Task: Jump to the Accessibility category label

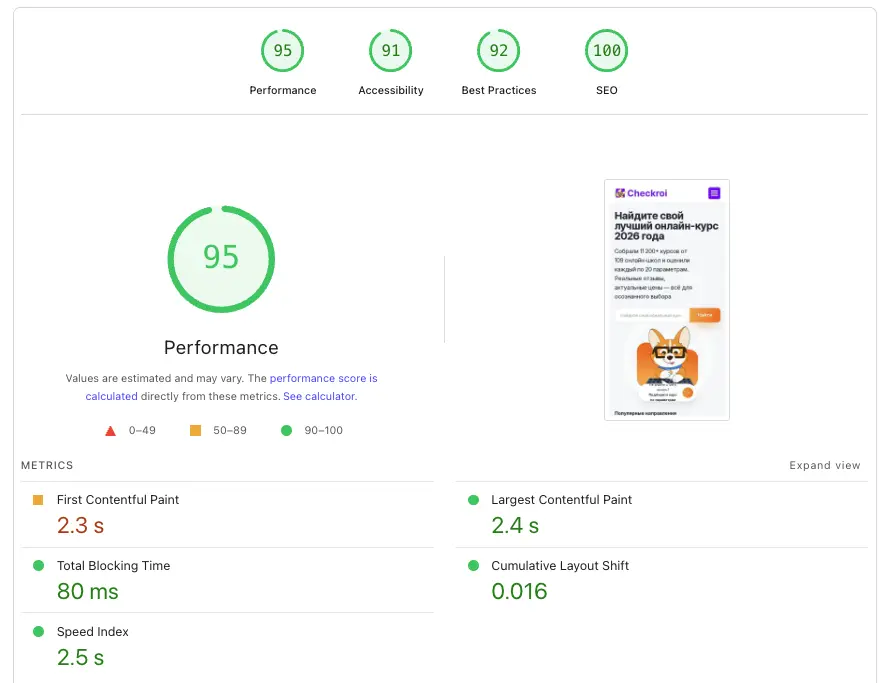Action: pos(390,90)
